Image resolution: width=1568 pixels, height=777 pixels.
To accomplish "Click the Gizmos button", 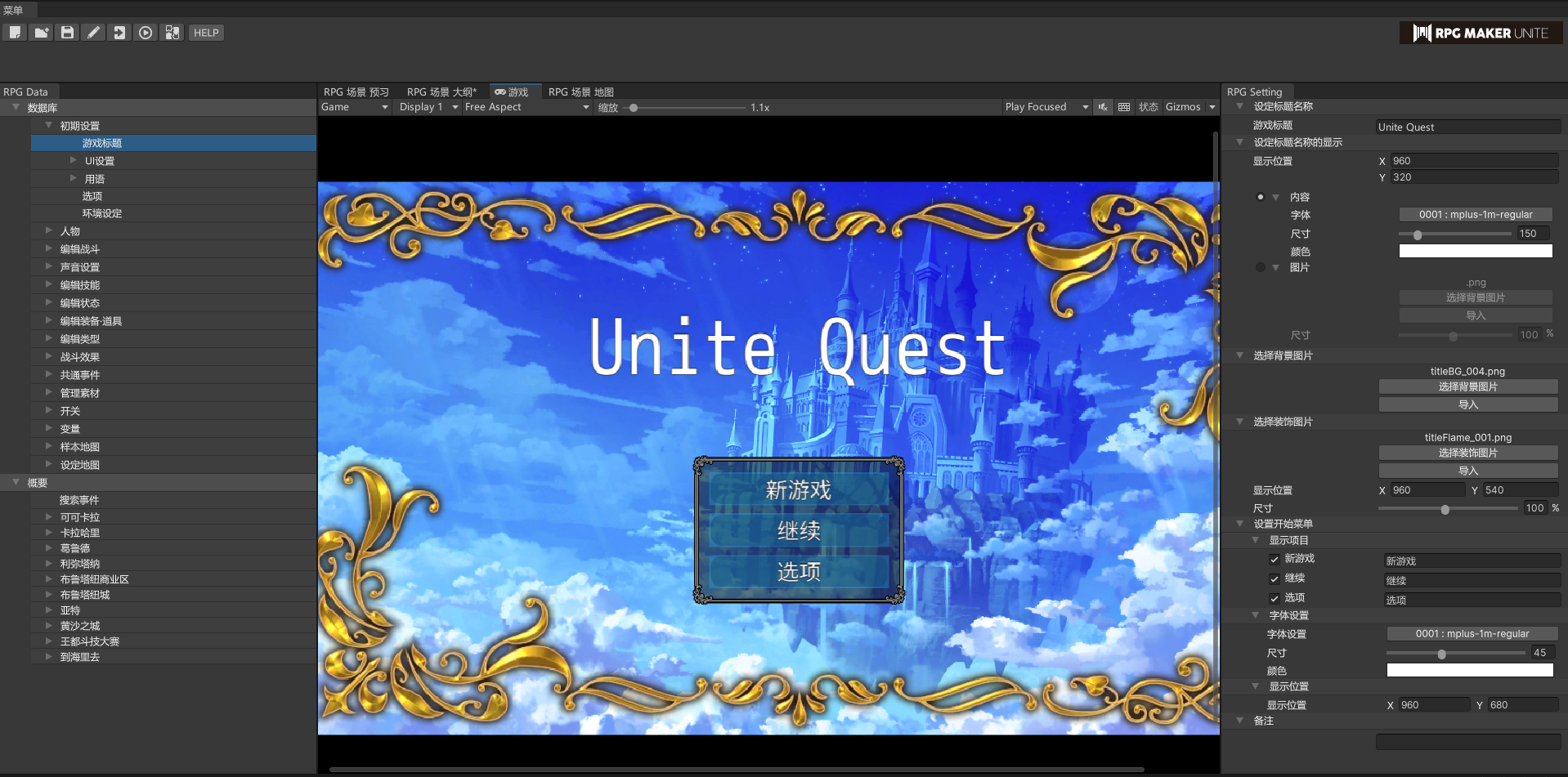I will [x=1183, y=107].
